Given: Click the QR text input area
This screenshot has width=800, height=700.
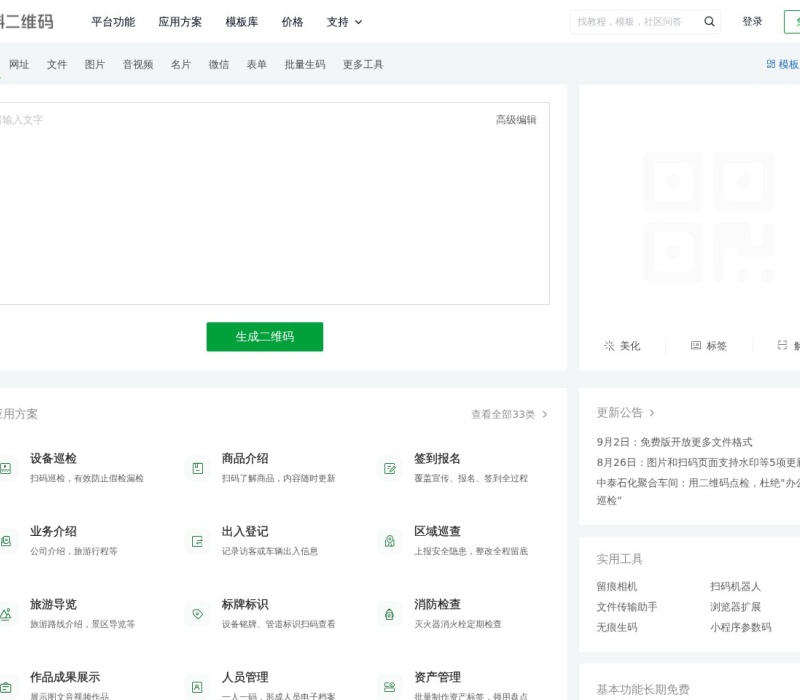Looking at the screenshot, I should (274, 204).
